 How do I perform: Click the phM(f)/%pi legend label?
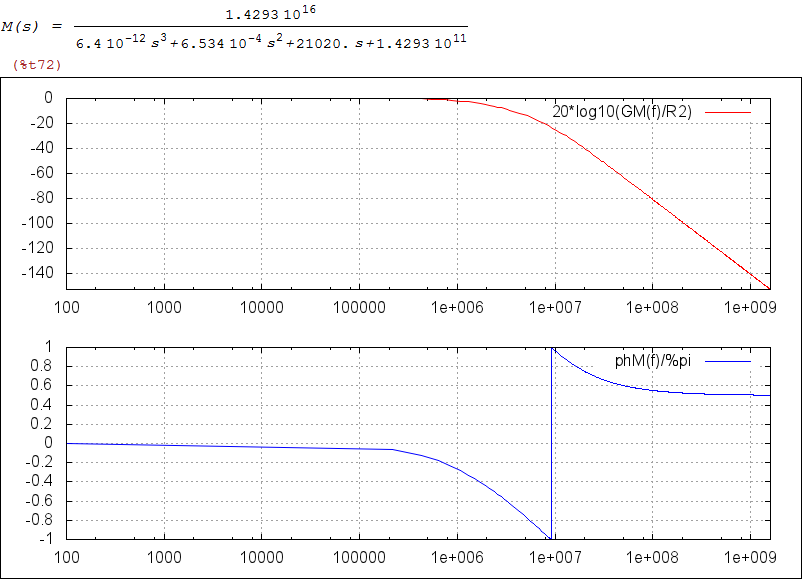[651, 360]
